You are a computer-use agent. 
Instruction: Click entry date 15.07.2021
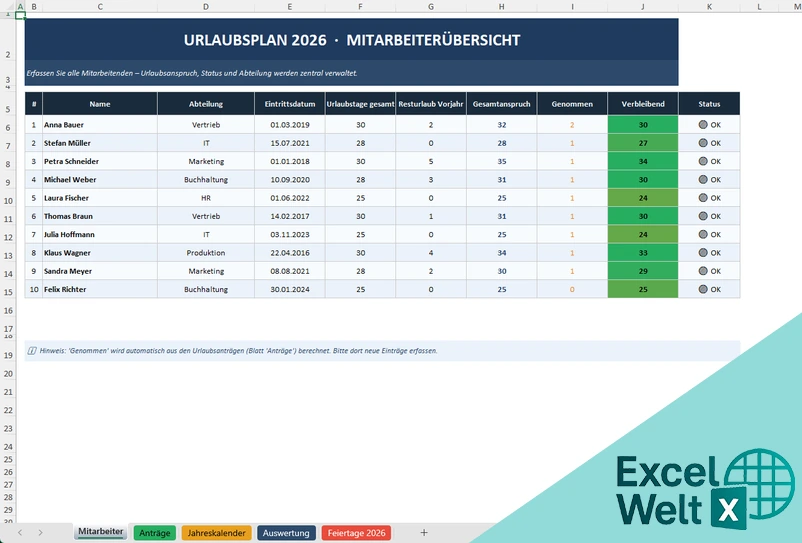289,143
